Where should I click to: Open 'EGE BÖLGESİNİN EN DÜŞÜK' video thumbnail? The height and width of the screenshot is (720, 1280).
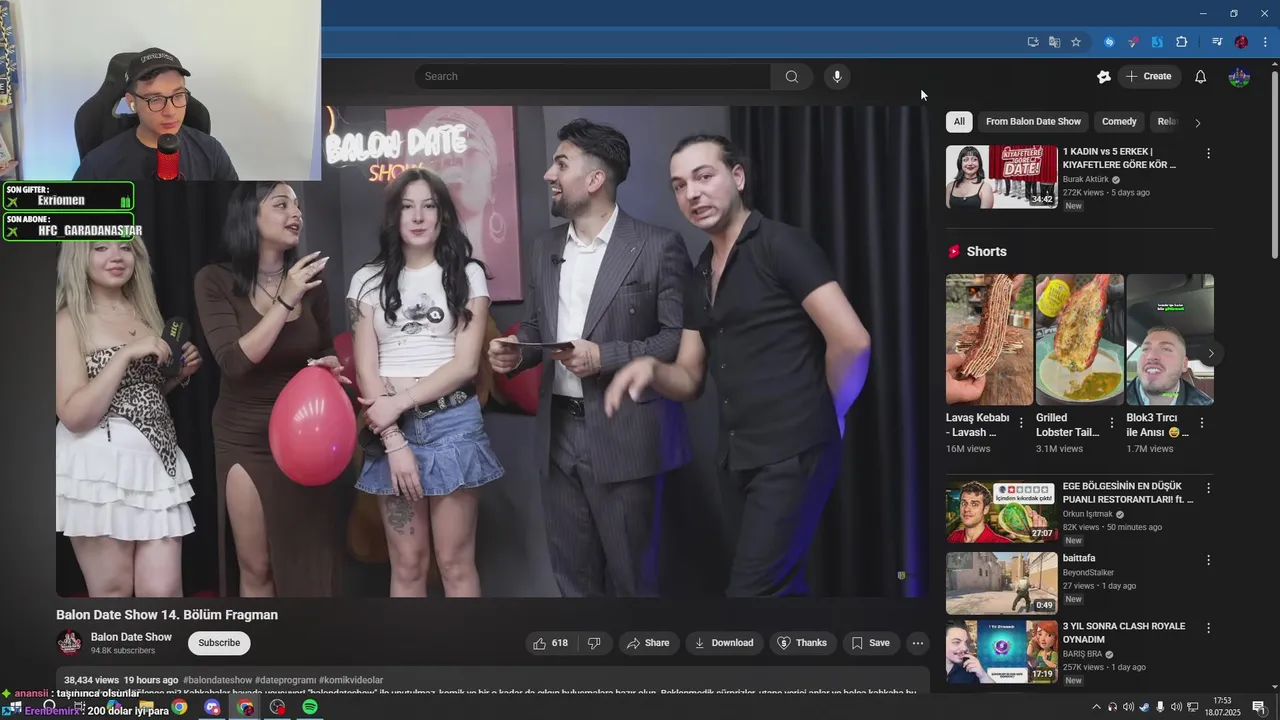click(1001, 512)
